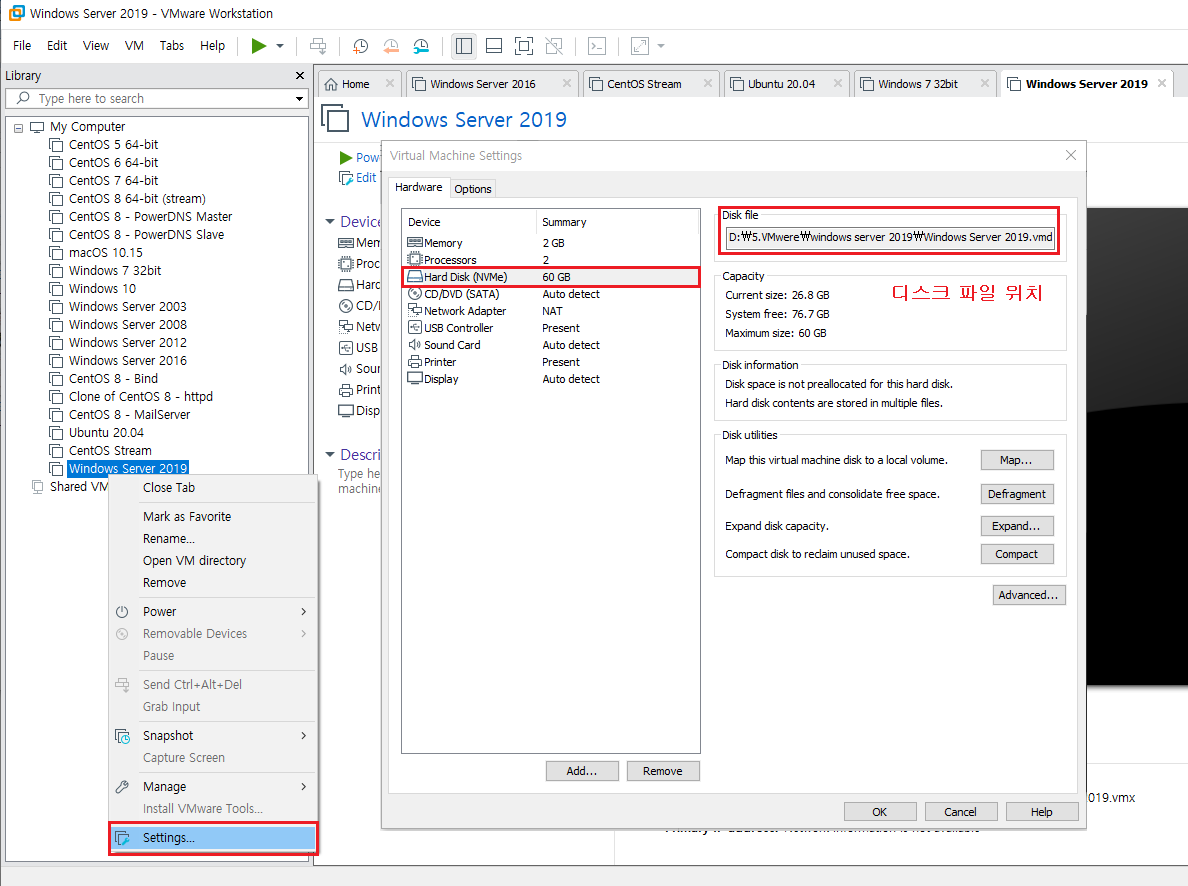This screenshot has width=1188, height=886.
Task: Click the Map... button
Action: pos(1017,460)
